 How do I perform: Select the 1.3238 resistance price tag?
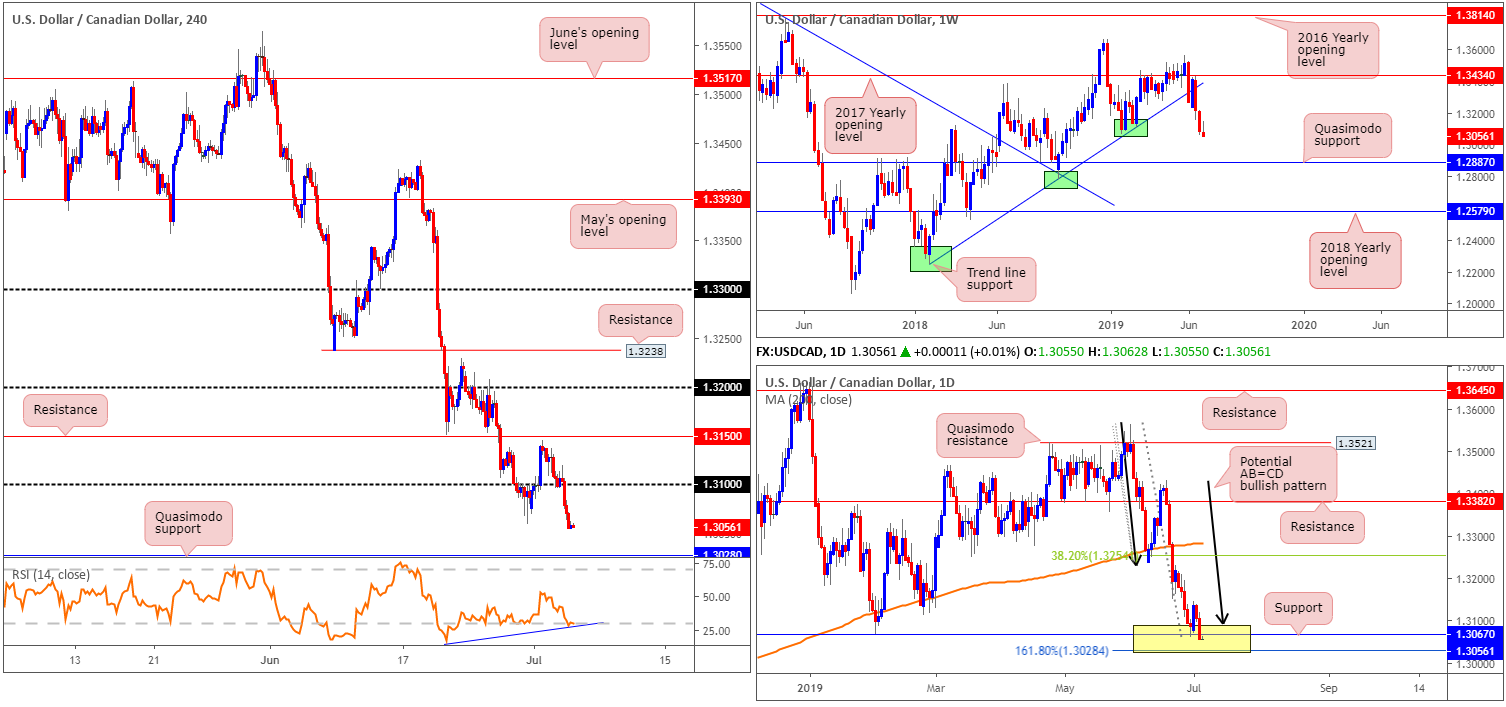coord(644,351)
